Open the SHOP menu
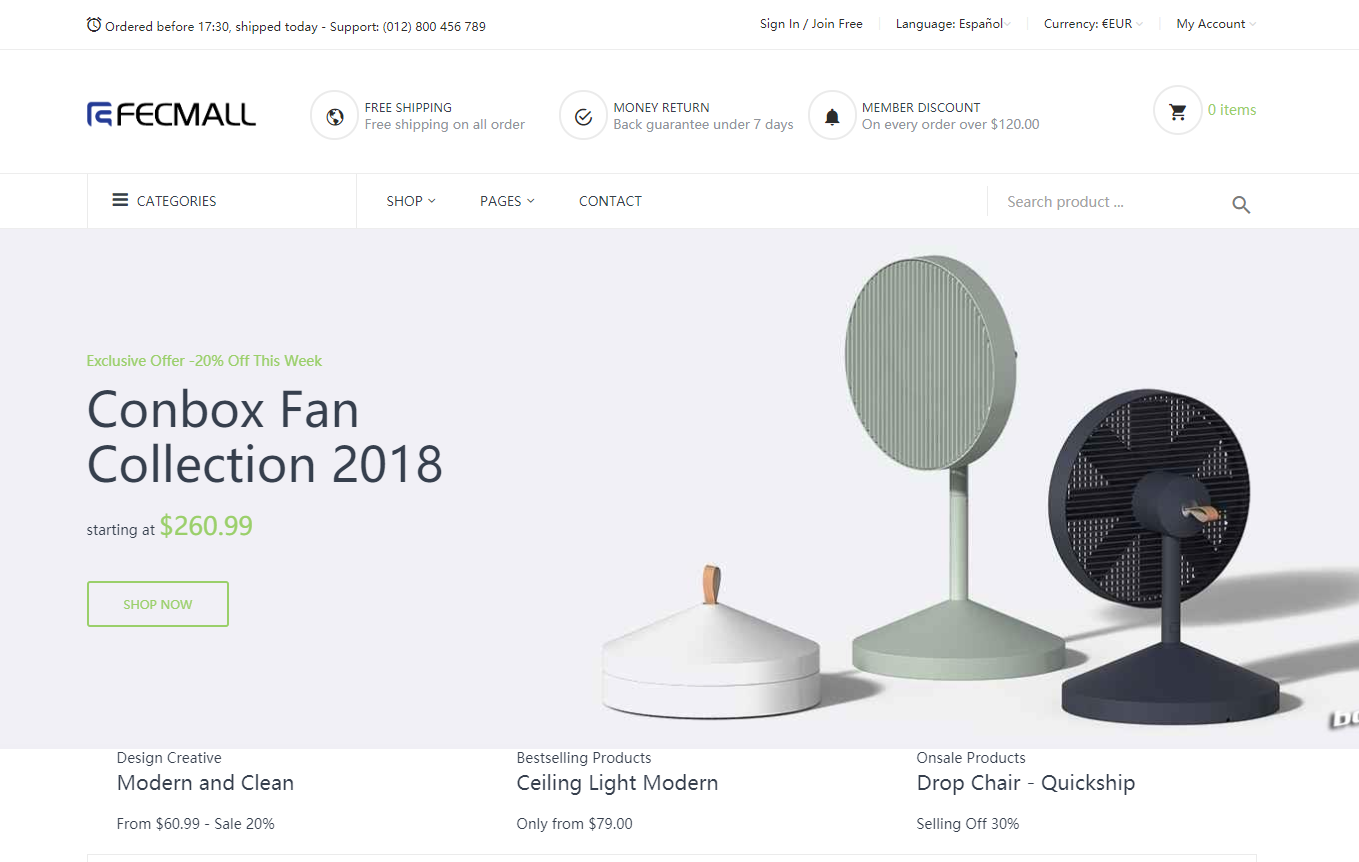Screen dimensions: 1359x862 click(411, 201)
